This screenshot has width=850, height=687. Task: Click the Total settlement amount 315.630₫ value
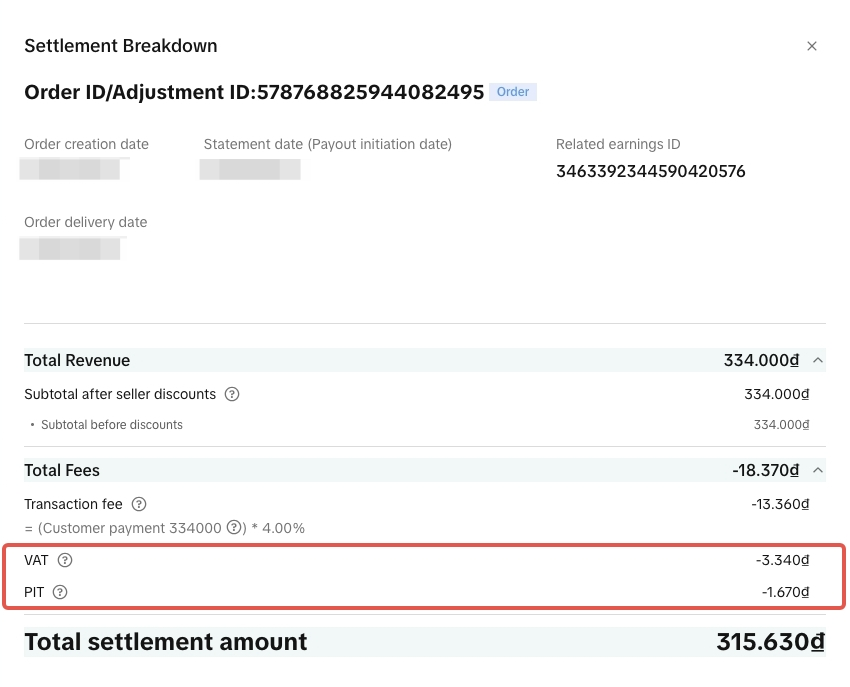[770, 642]
